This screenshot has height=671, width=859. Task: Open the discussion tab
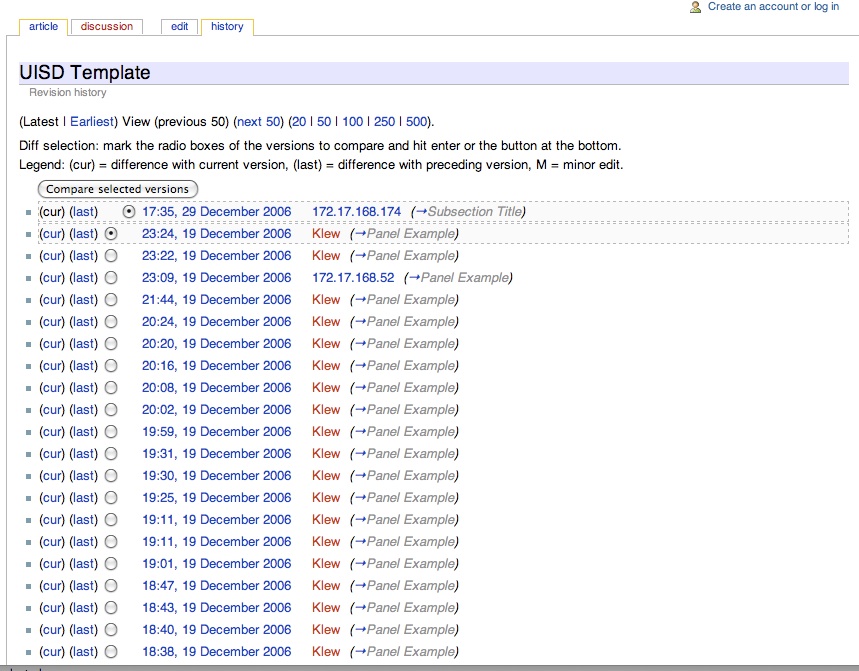click(107, 27)
